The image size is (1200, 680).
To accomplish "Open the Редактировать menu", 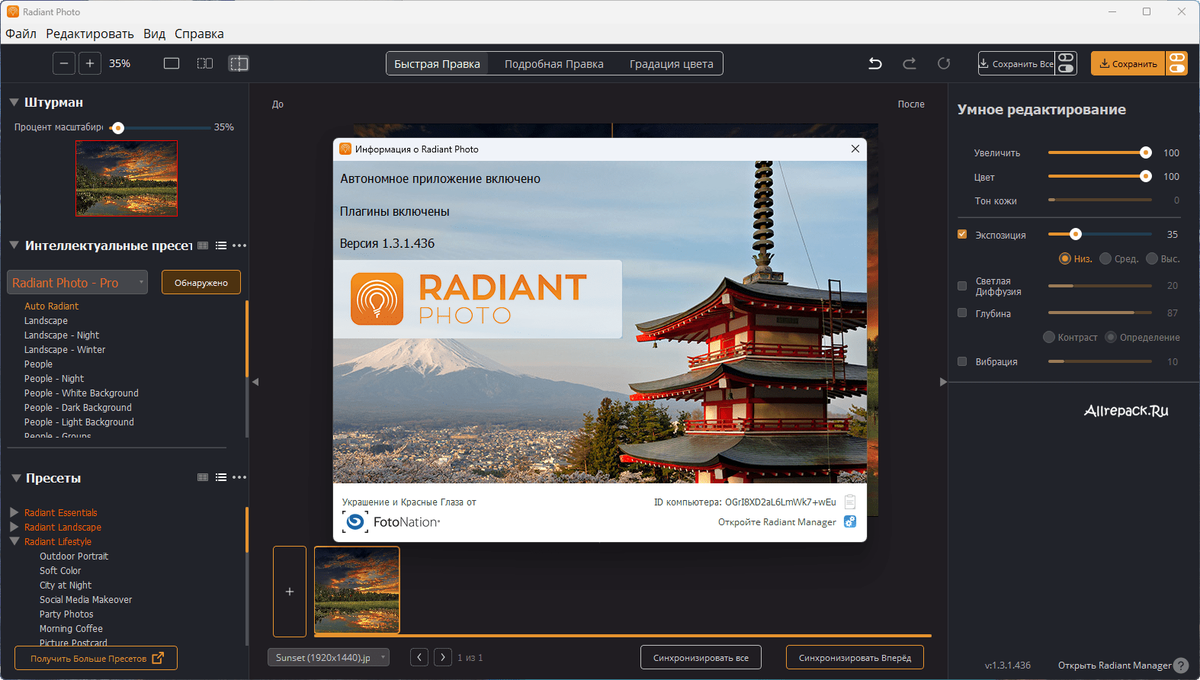I will tap(90, 34).
